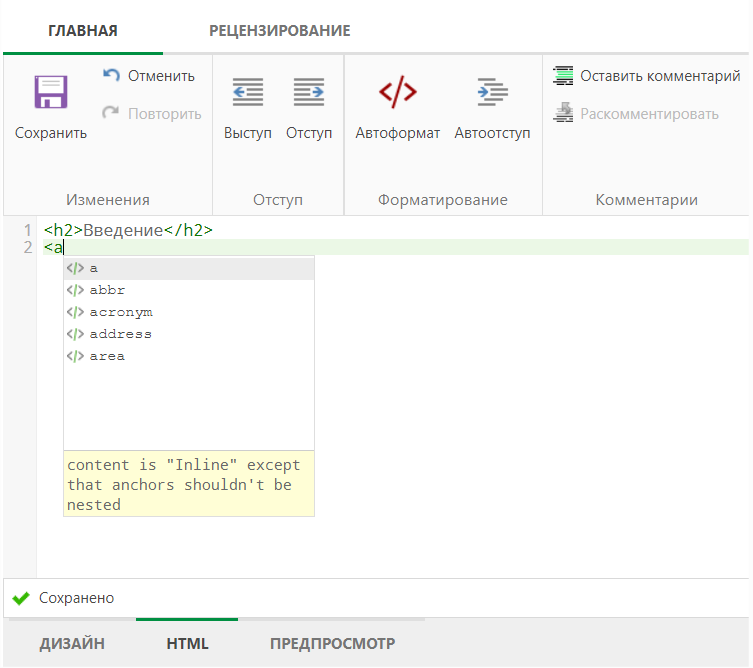
Task: Click the Сохранить button label
Action: click(x=51, y=133)
